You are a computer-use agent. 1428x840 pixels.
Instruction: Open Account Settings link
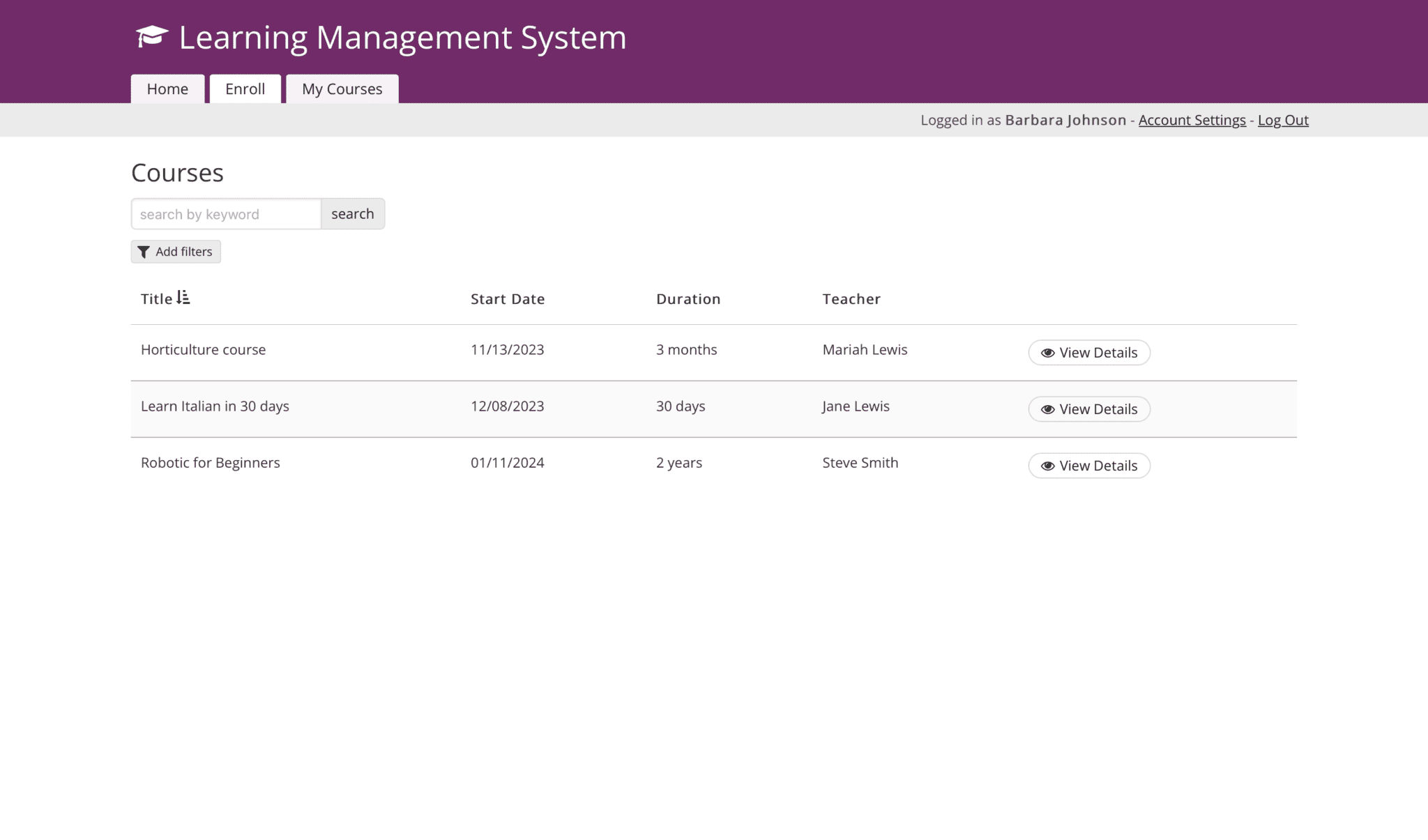(1192, 120)
